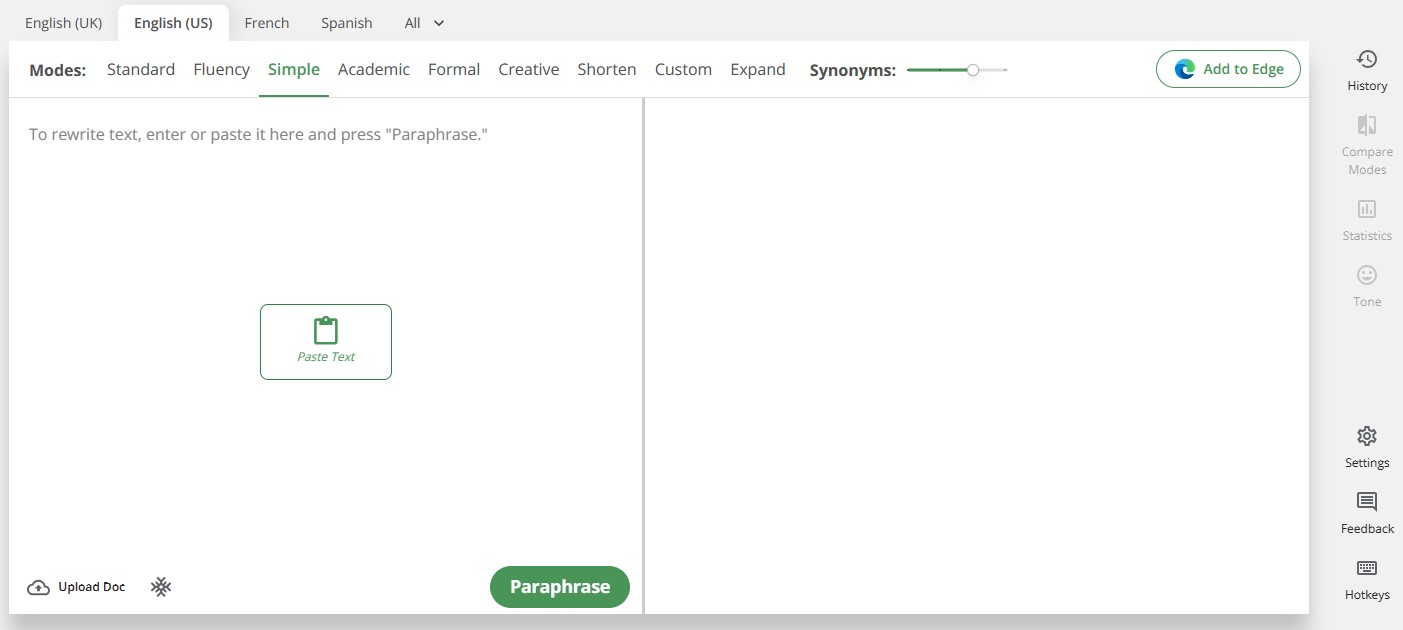The image size is (1403, 630).
Task: Click the freeze words snowflake icon
Action: [x=161, y=587]
